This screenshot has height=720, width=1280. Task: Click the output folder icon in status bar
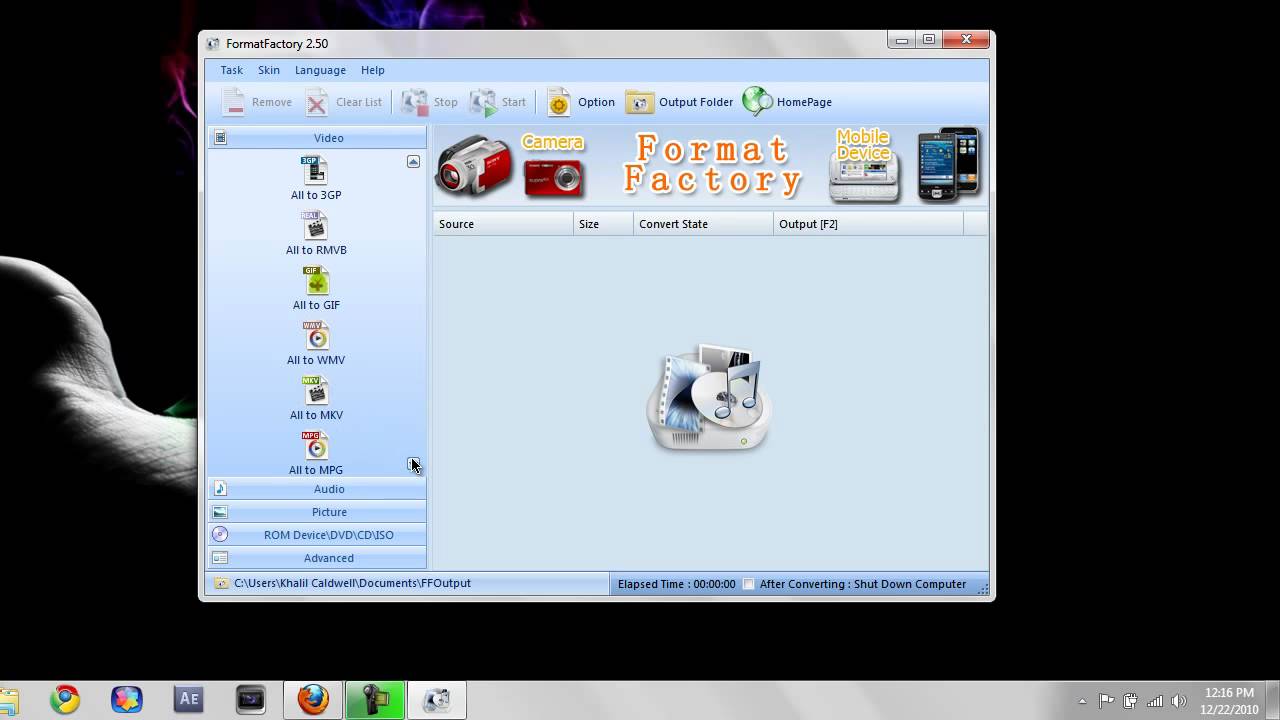pyautogui.click(x=221, y=584)
